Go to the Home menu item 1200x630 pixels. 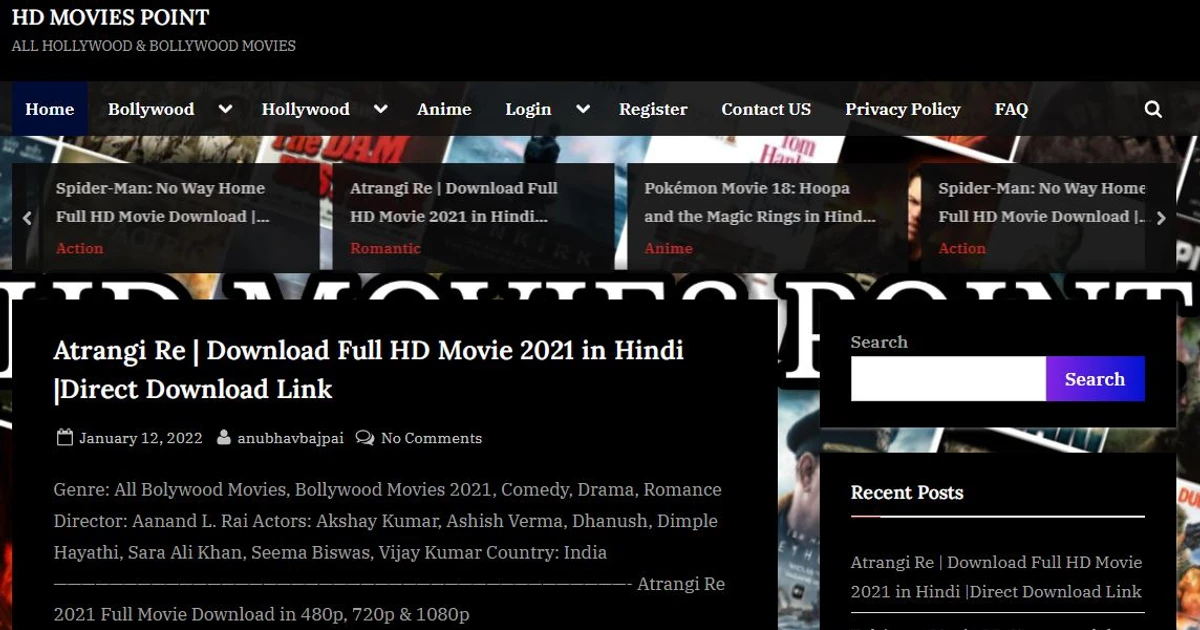tap(50, 109)
